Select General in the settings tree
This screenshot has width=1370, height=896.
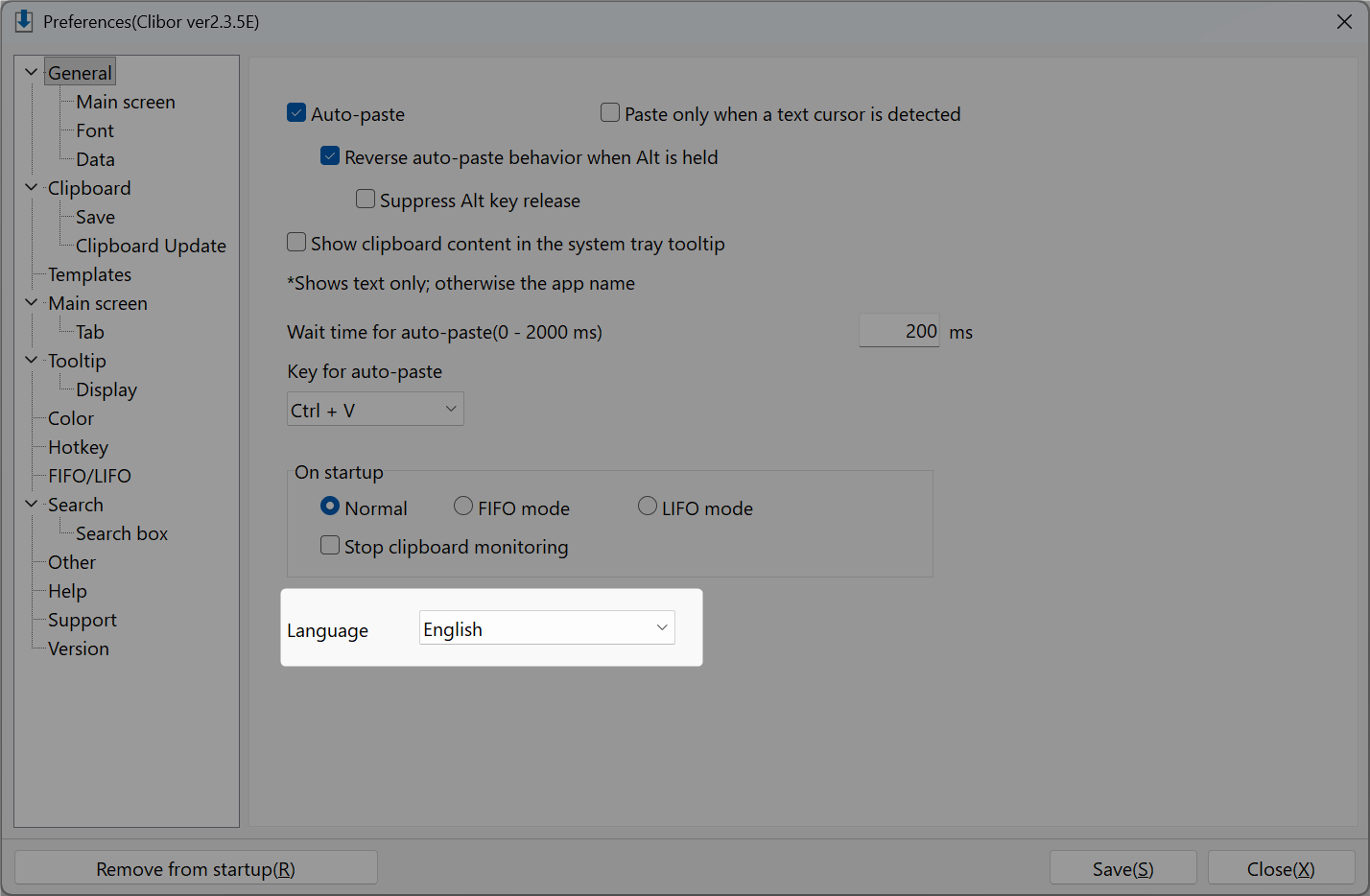click(80, 73)
